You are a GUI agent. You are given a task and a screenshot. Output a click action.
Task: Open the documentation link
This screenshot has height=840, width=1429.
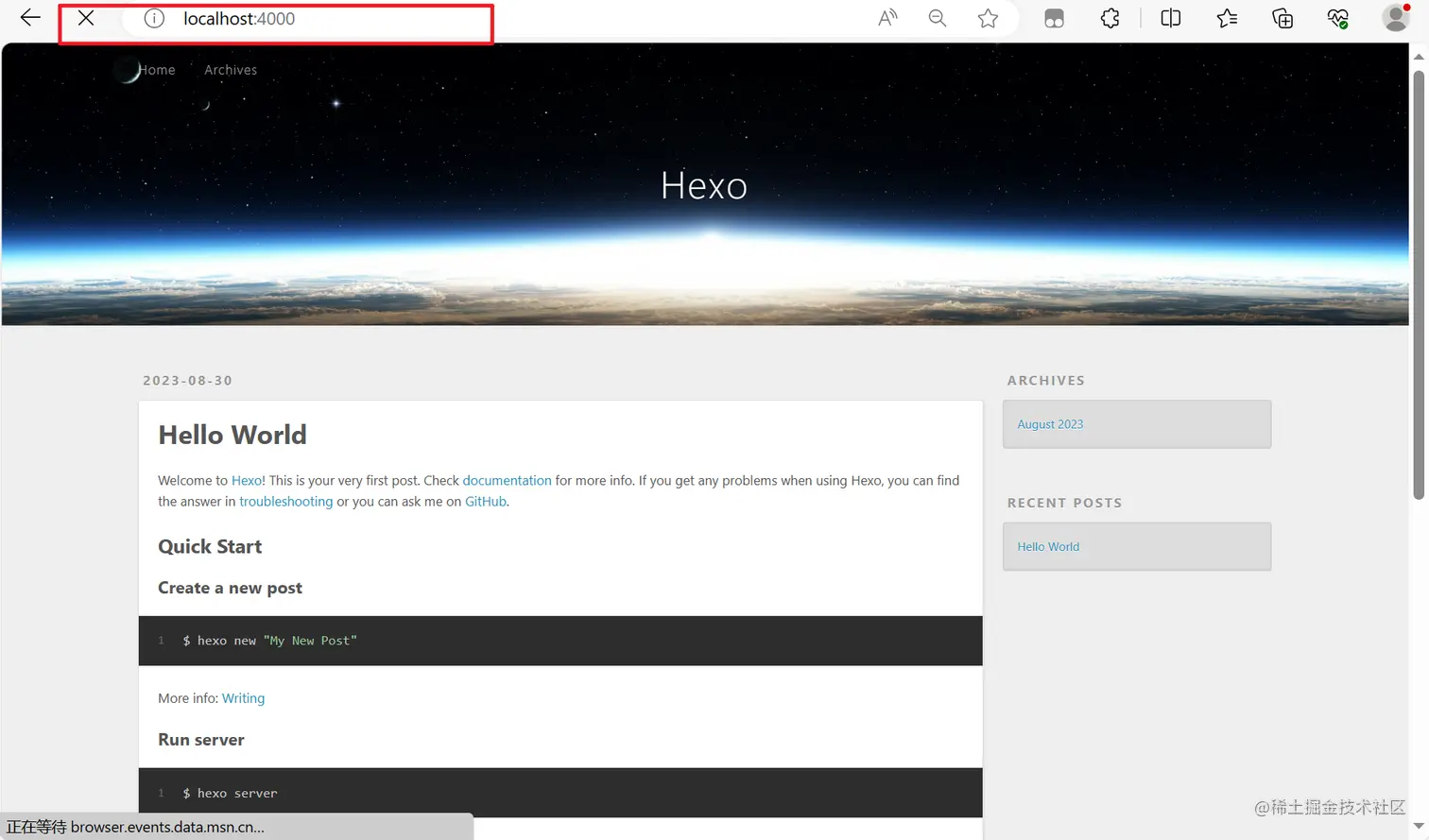point(507,480)
